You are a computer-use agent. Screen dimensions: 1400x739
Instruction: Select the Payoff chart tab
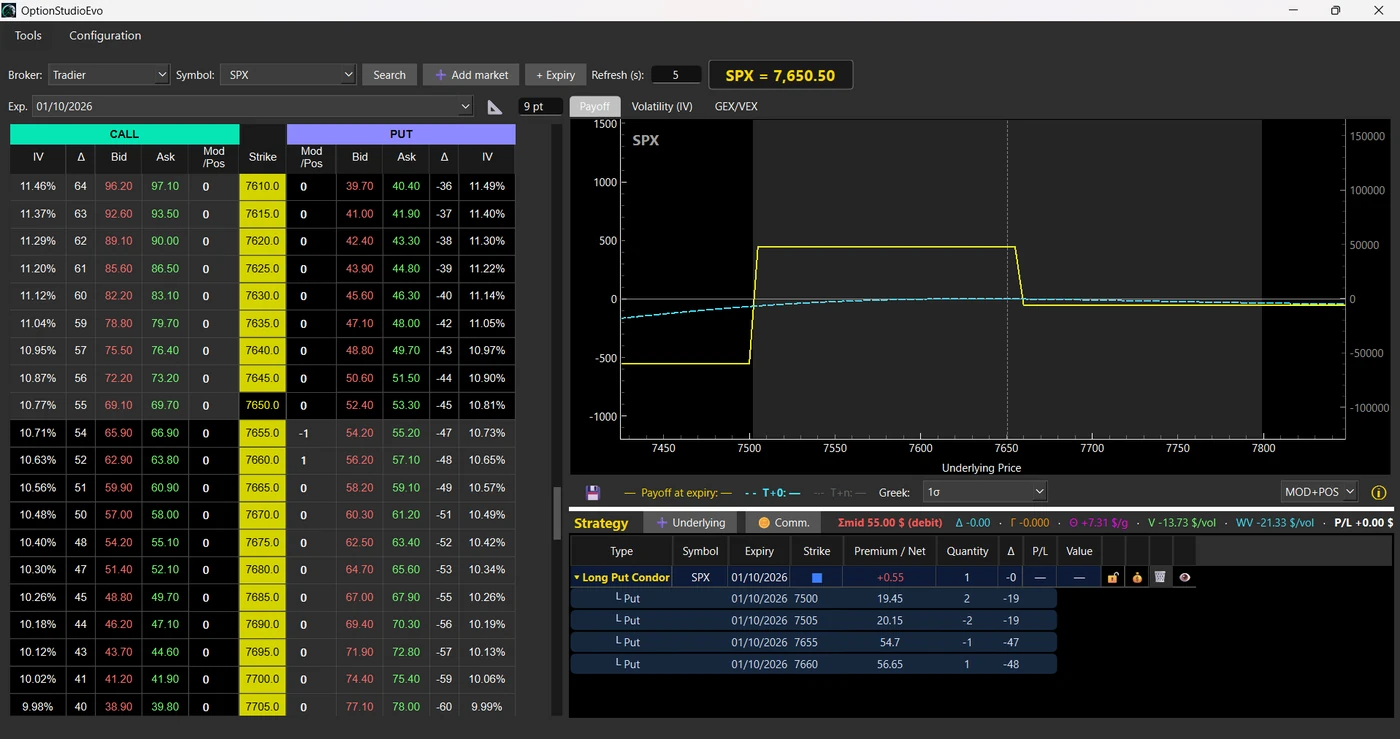tap(595, 106)
